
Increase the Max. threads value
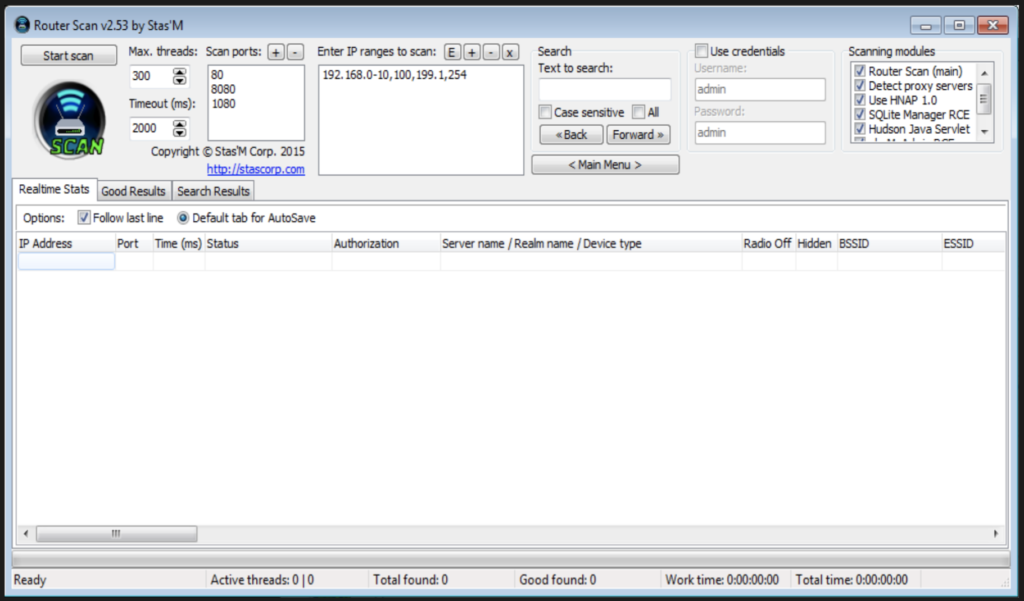(x=180, y=72)
